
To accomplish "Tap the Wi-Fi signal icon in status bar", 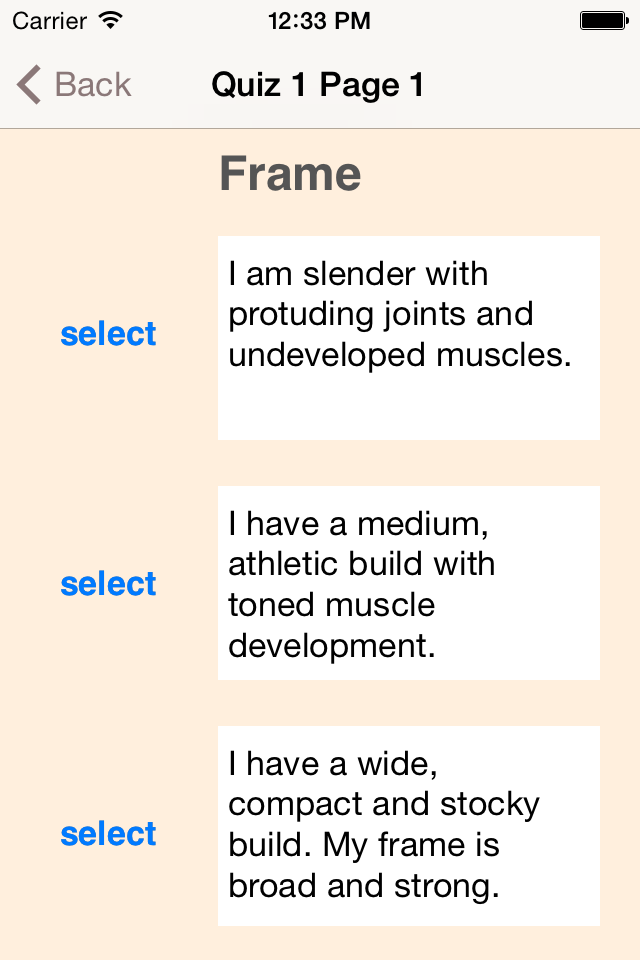I will point(112,20).
